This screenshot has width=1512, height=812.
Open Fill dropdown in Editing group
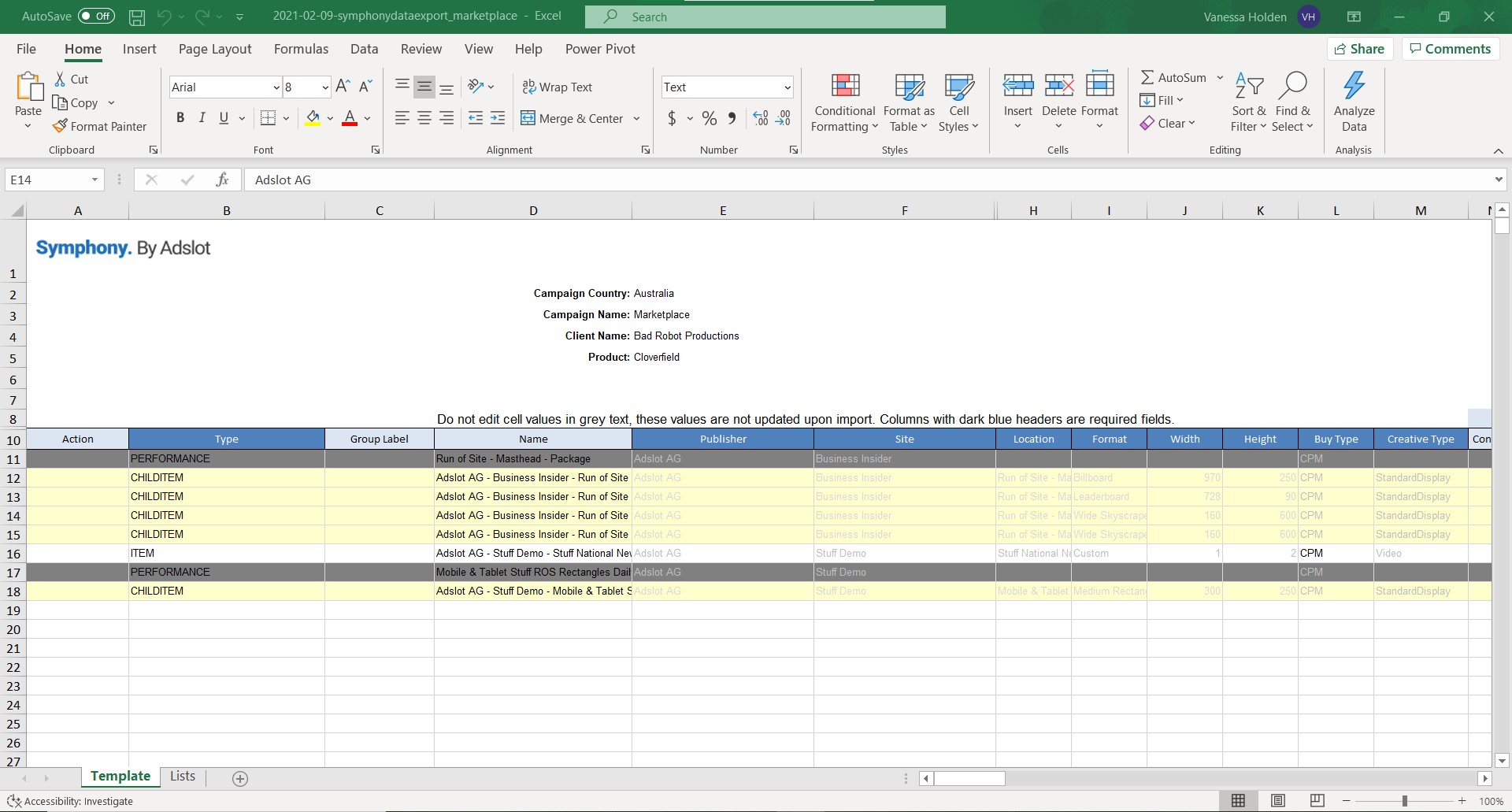[x=1162, y=101]
